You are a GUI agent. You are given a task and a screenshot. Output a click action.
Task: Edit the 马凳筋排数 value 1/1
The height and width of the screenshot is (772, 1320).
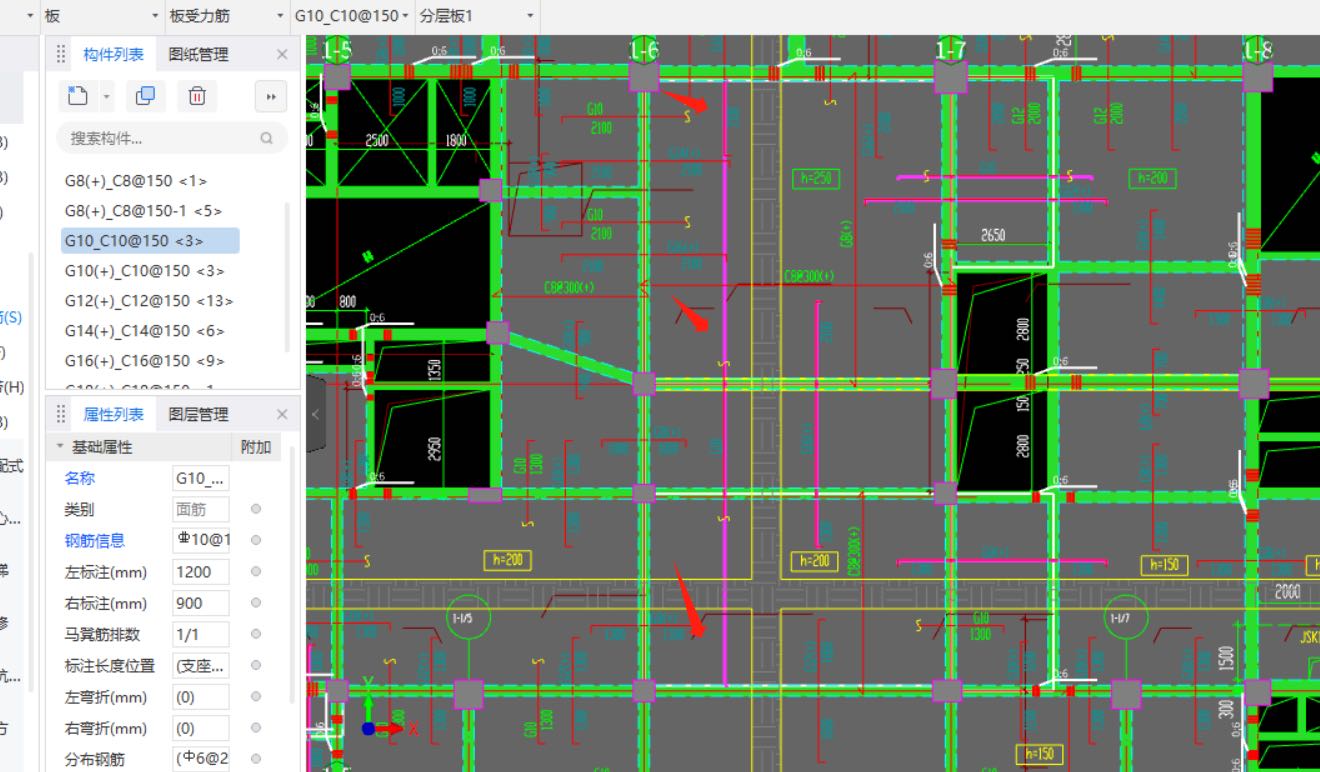[x=201, y=634]
